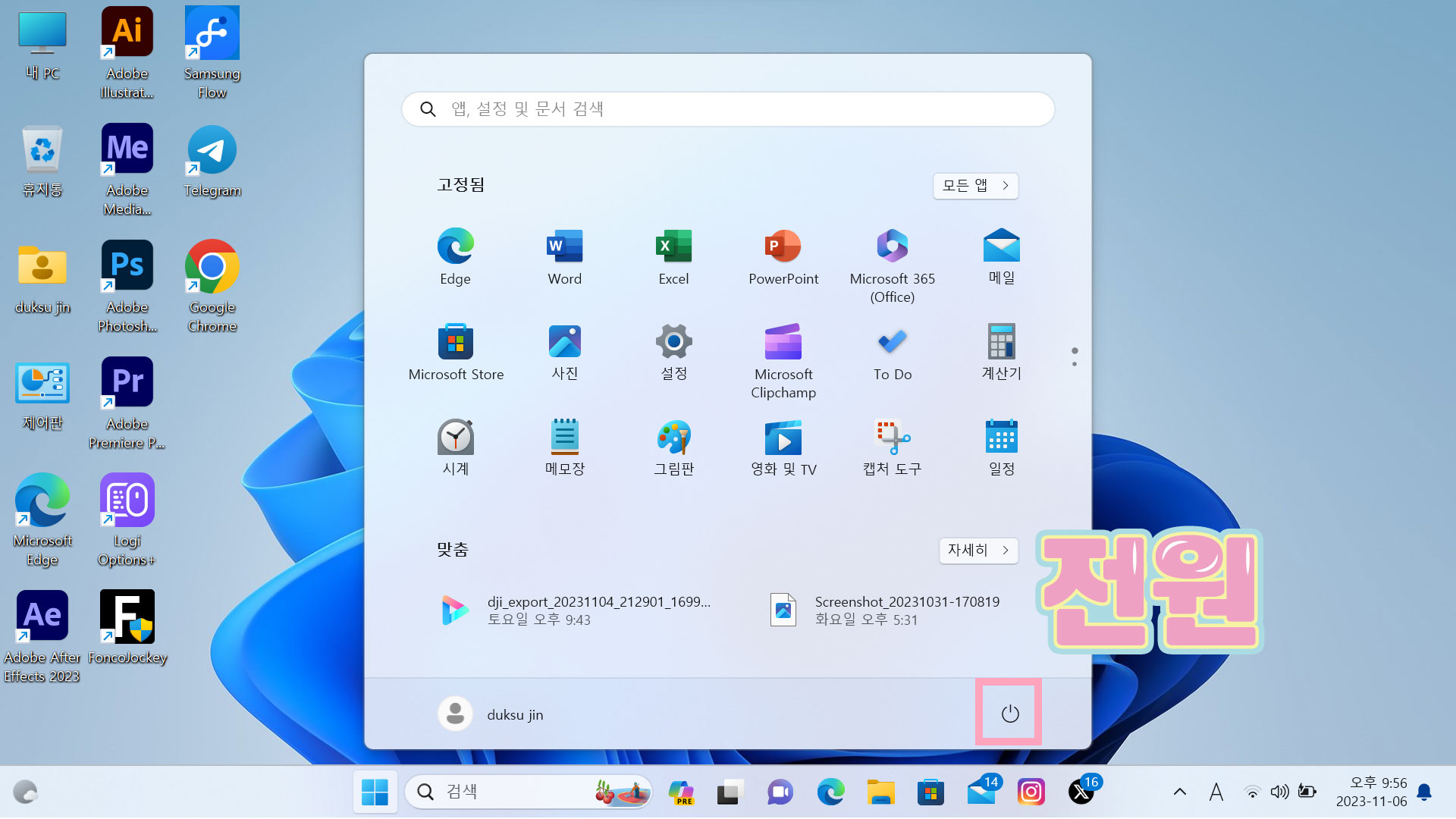The height and width of the screenshot is (819, 1456).
Task: Expand more recommendations (자세히)
Action: tap(978, 550)
